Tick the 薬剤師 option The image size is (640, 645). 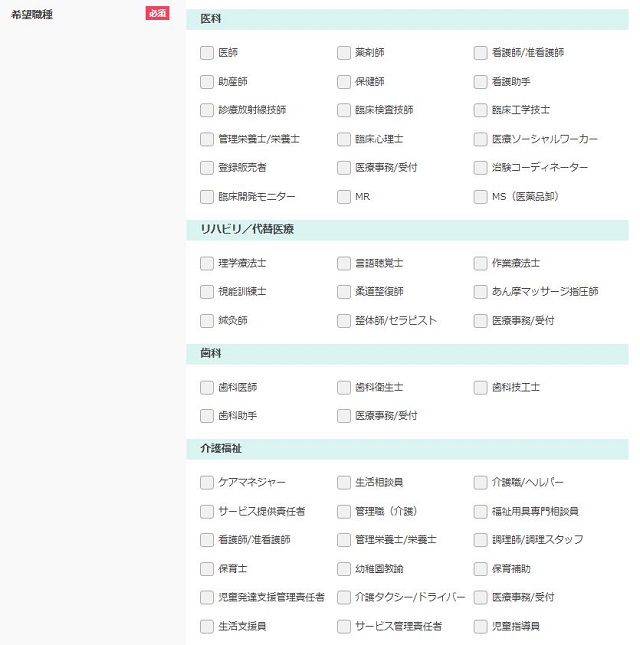point(343,53)
